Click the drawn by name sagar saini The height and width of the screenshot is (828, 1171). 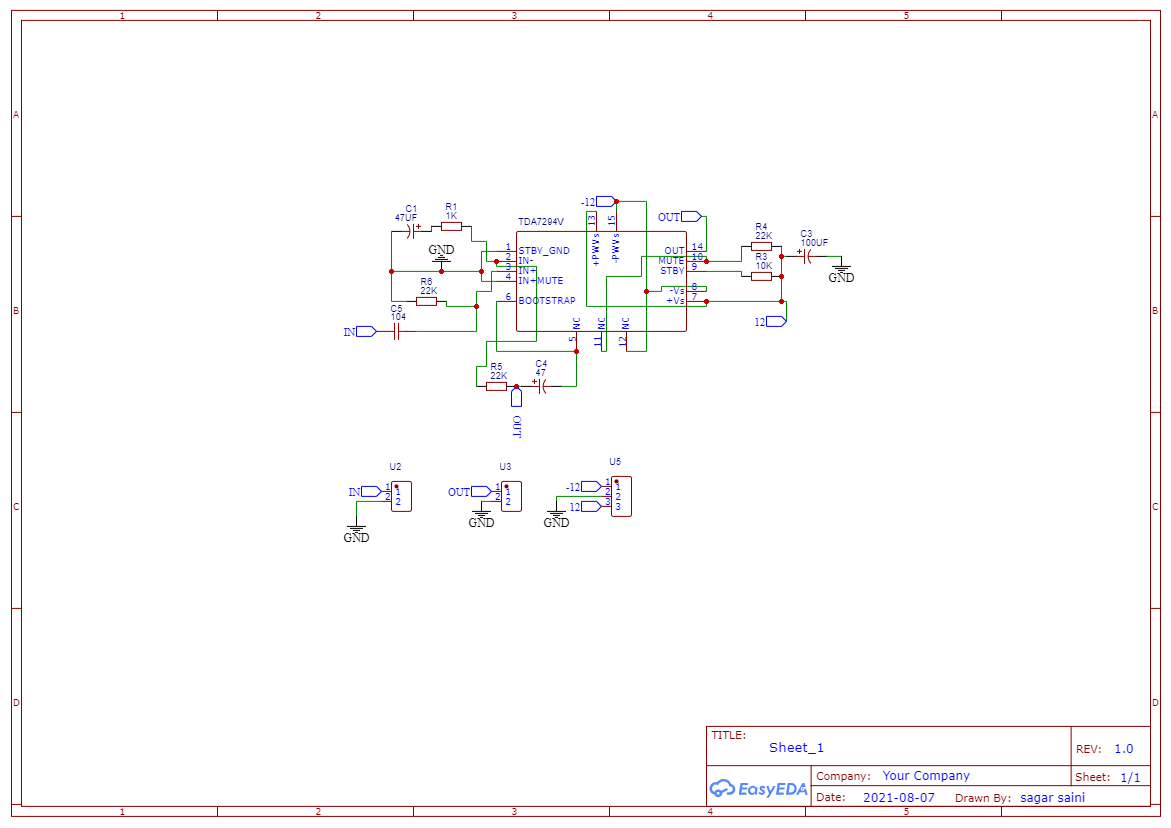(x=1052, y=797)
